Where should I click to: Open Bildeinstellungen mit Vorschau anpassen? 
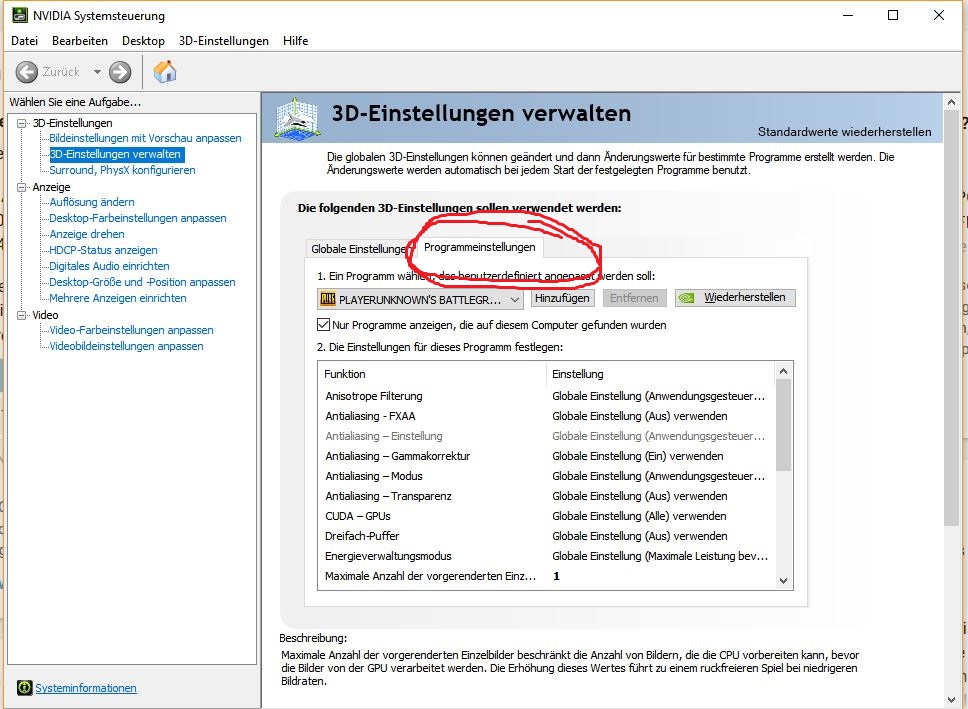(x=145, y=138)
